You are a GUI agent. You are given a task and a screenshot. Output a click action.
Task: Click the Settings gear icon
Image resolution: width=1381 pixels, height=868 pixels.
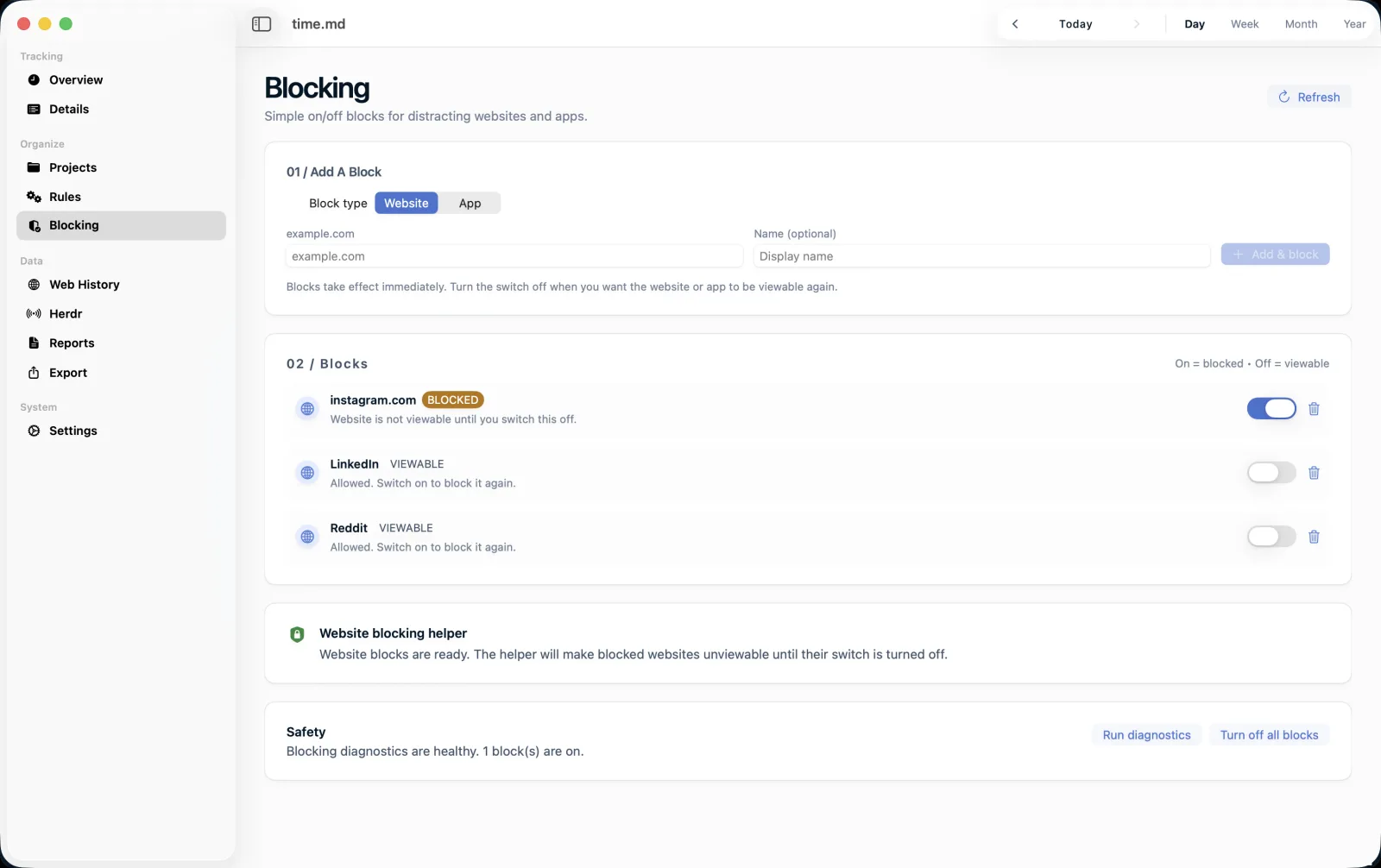pos(34,431)
